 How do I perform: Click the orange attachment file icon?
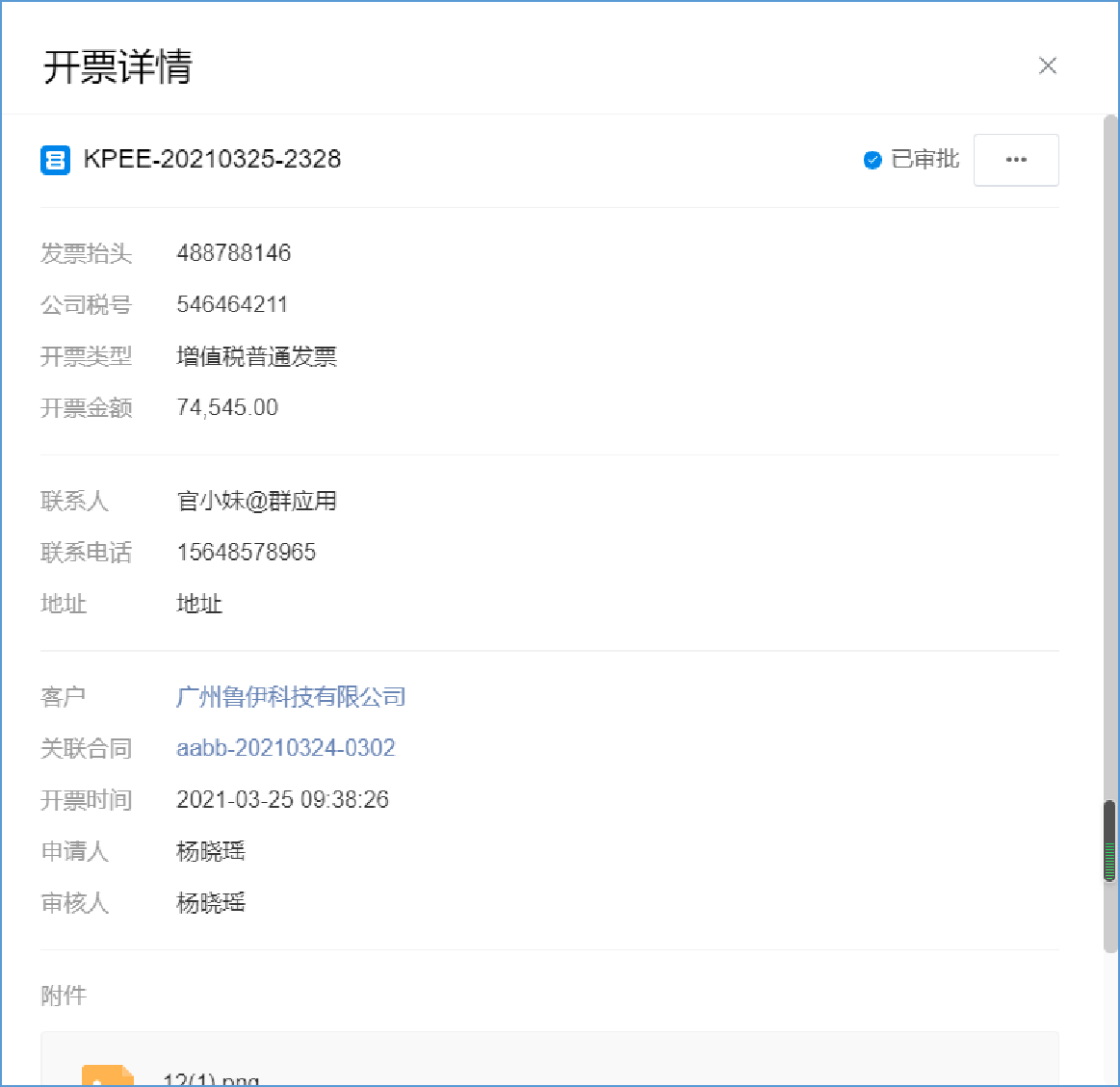pos(107,1075)
